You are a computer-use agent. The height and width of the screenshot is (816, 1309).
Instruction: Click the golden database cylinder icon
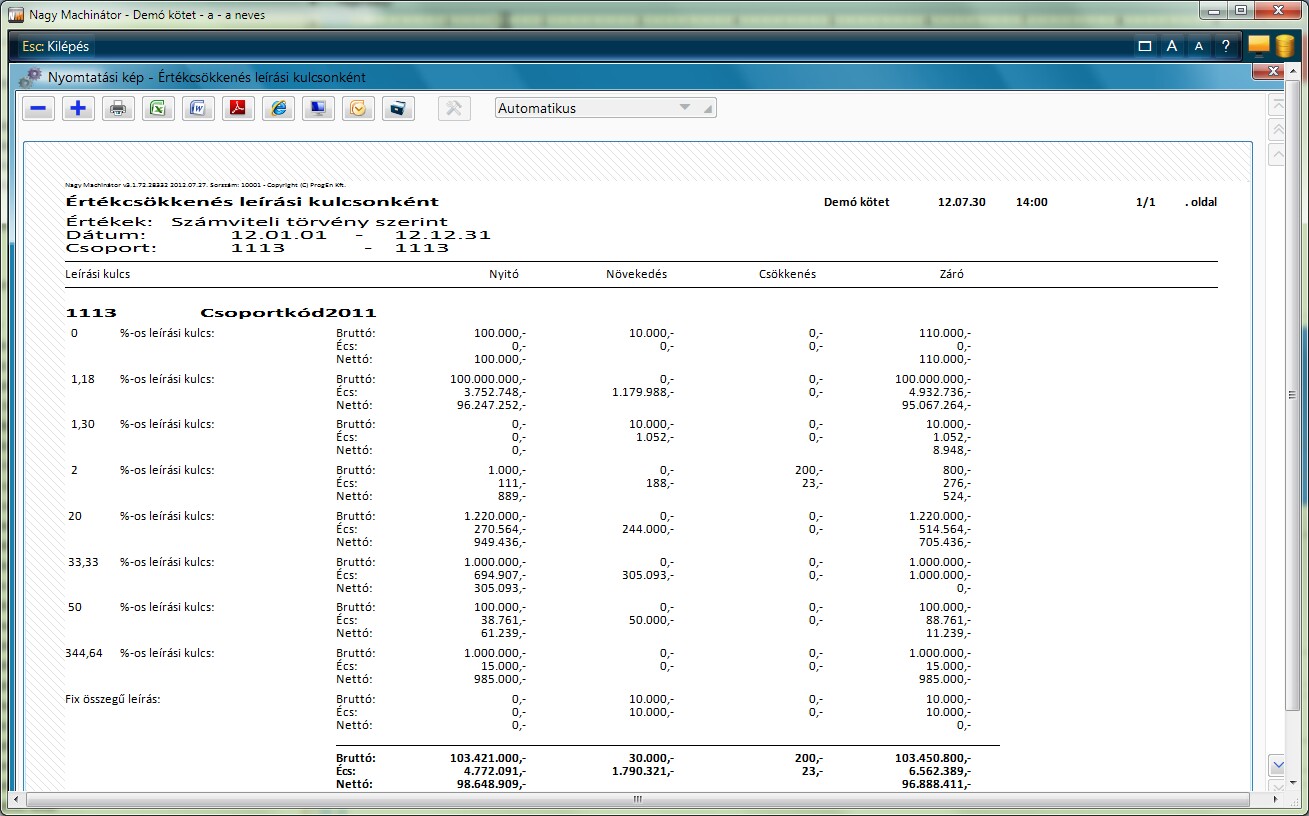pos(1284,46)
